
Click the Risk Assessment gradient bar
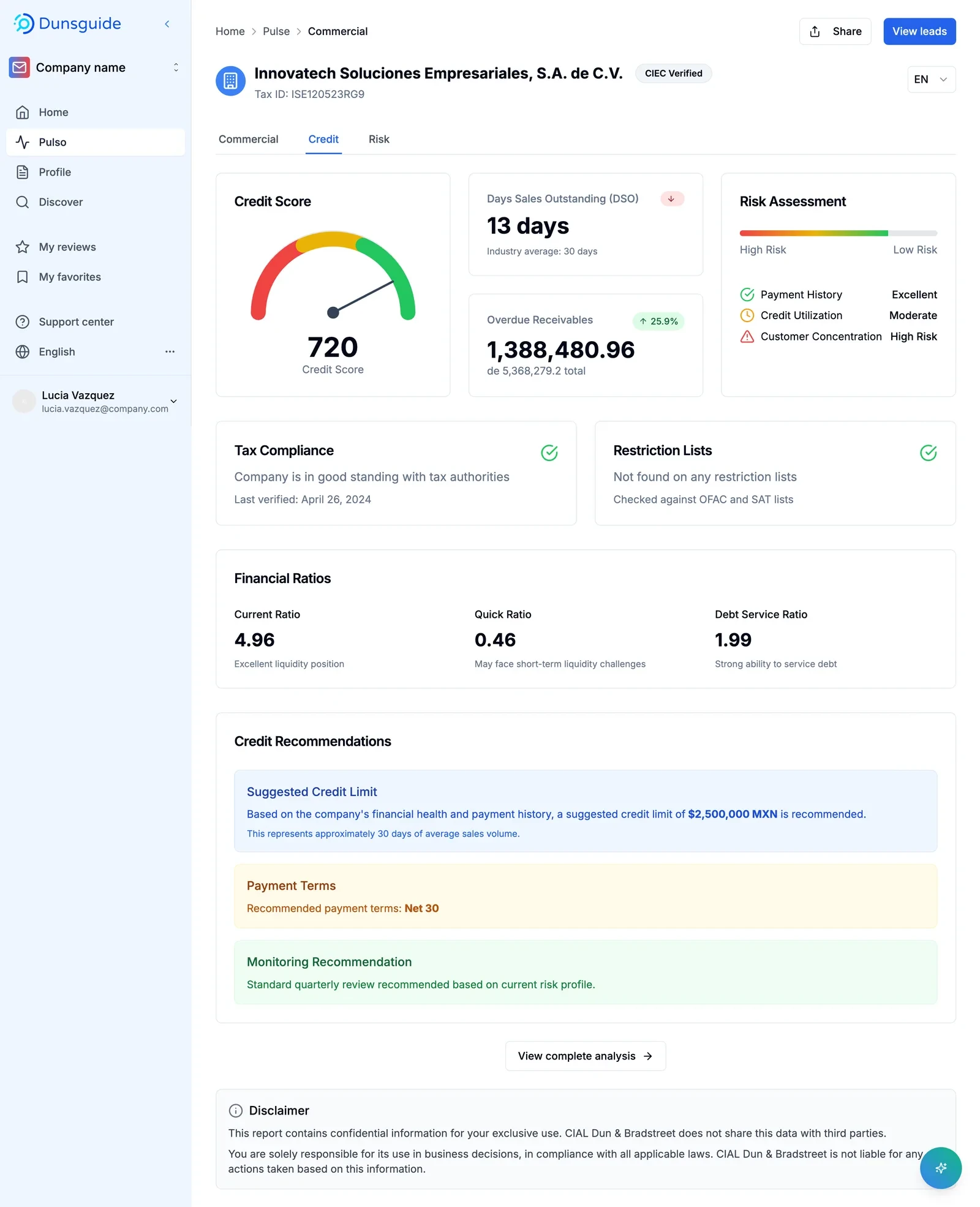coord(839,233)
